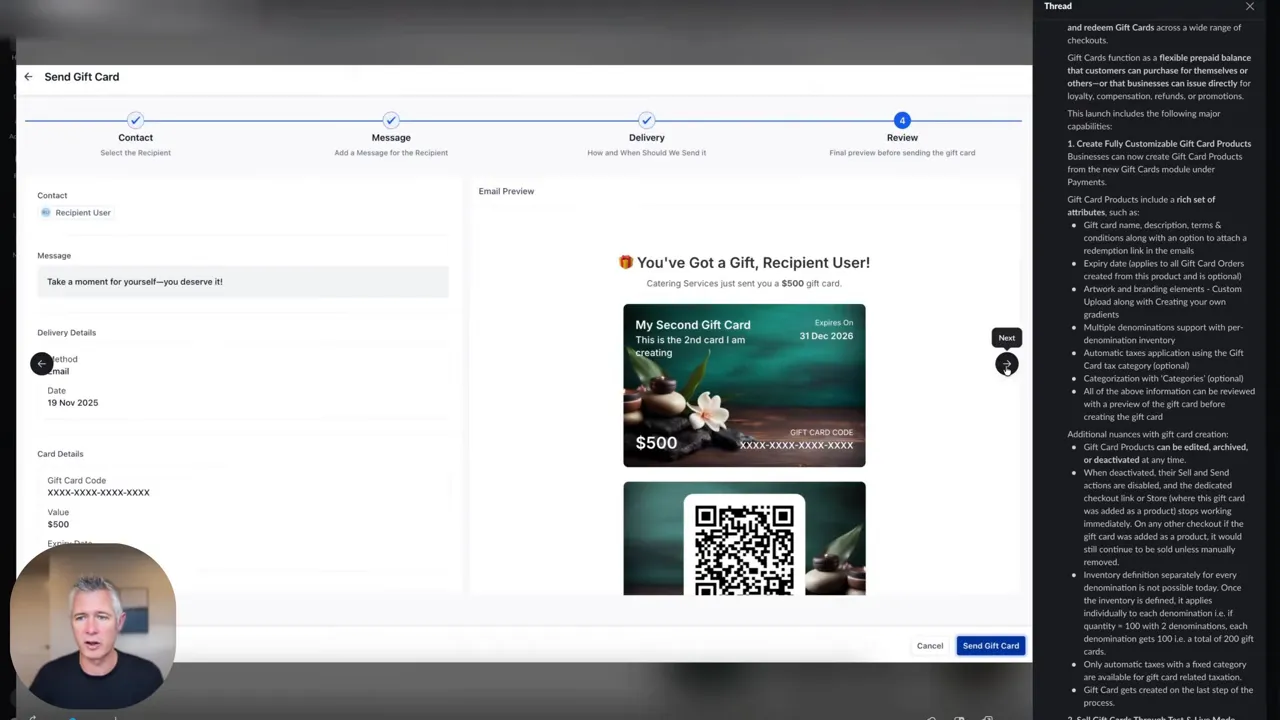
Task: Click the wizard progress bar between Delivery and Review
Action: 774,119
